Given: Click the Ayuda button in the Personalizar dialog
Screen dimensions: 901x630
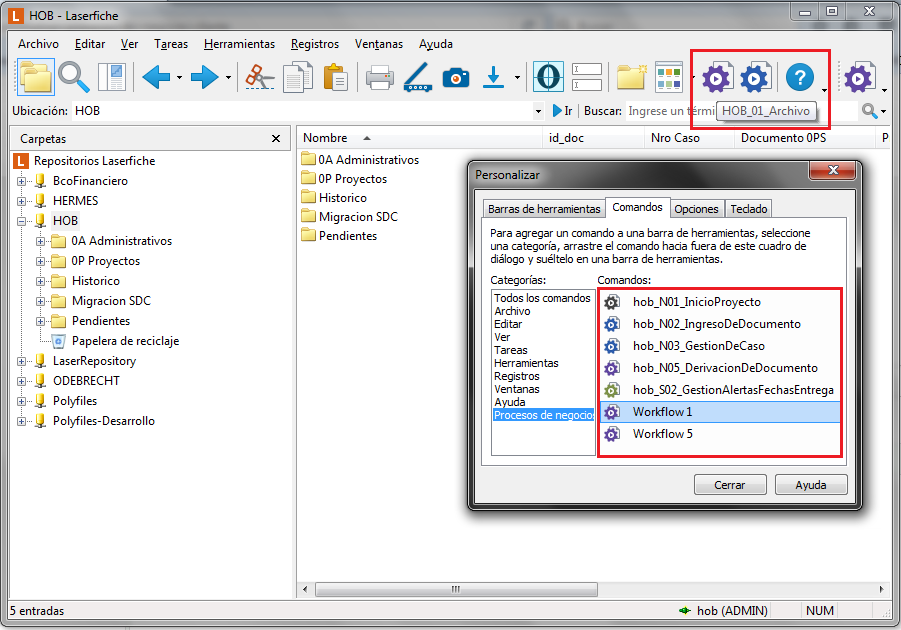Looking at the screenshot, I should coord(811,485).
